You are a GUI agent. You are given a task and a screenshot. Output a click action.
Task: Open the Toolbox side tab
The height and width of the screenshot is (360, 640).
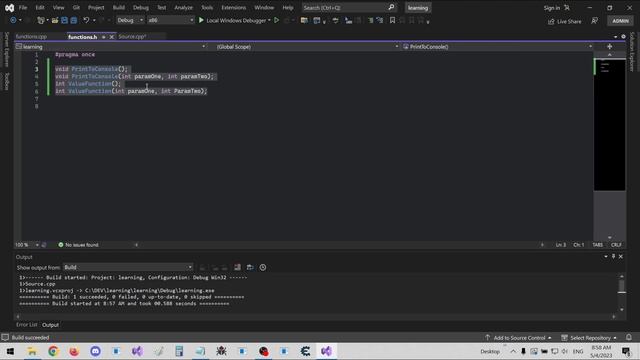point(7,81)
